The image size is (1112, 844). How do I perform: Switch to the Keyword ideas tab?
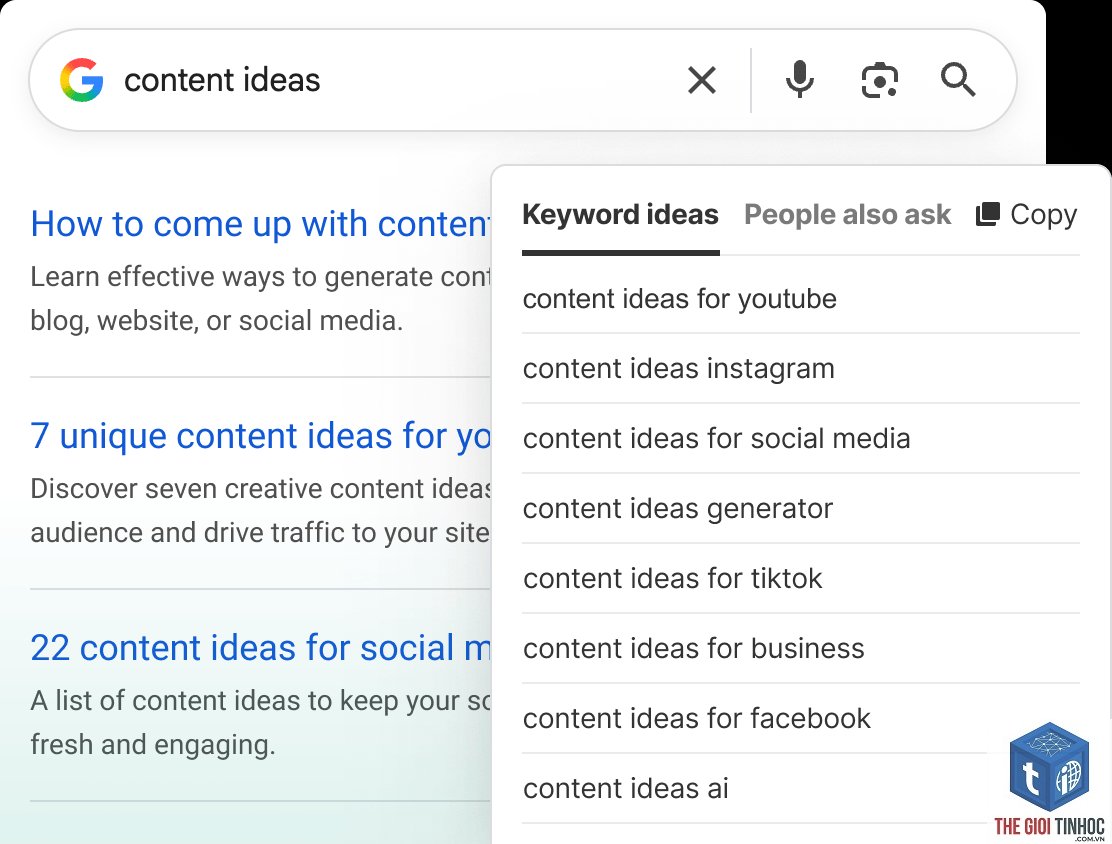[621, 214]
